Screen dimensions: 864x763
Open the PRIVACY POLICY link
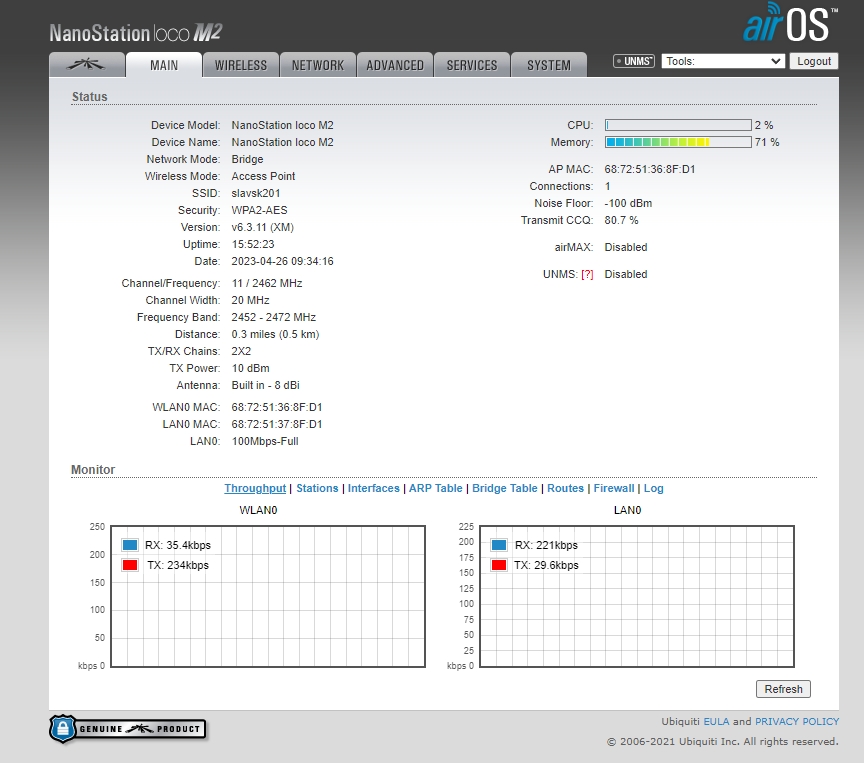(x=797, y=722)
